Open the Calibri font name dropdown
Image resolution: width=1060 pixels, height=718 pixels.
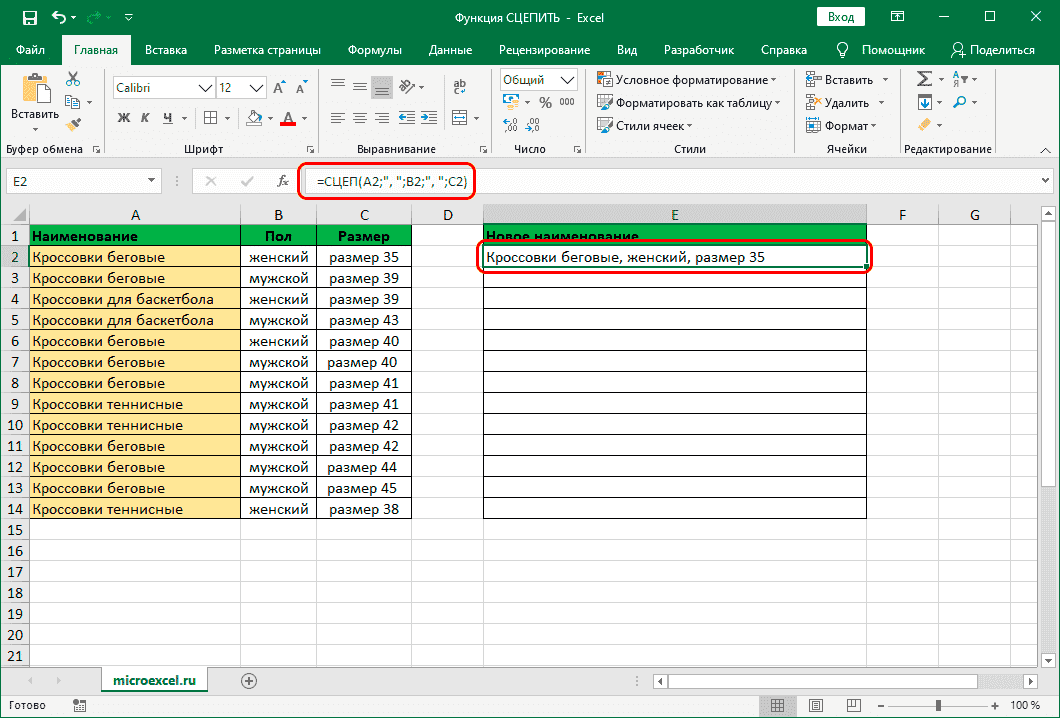click(205, 88)
